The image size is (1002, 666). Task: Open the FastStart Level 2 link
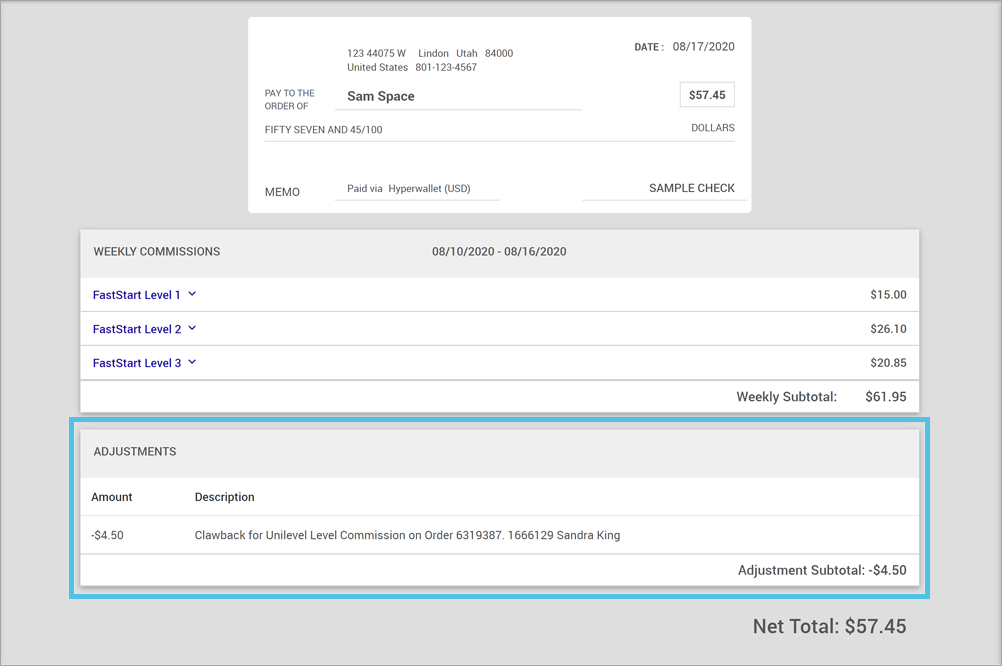[x=137, y=329]
